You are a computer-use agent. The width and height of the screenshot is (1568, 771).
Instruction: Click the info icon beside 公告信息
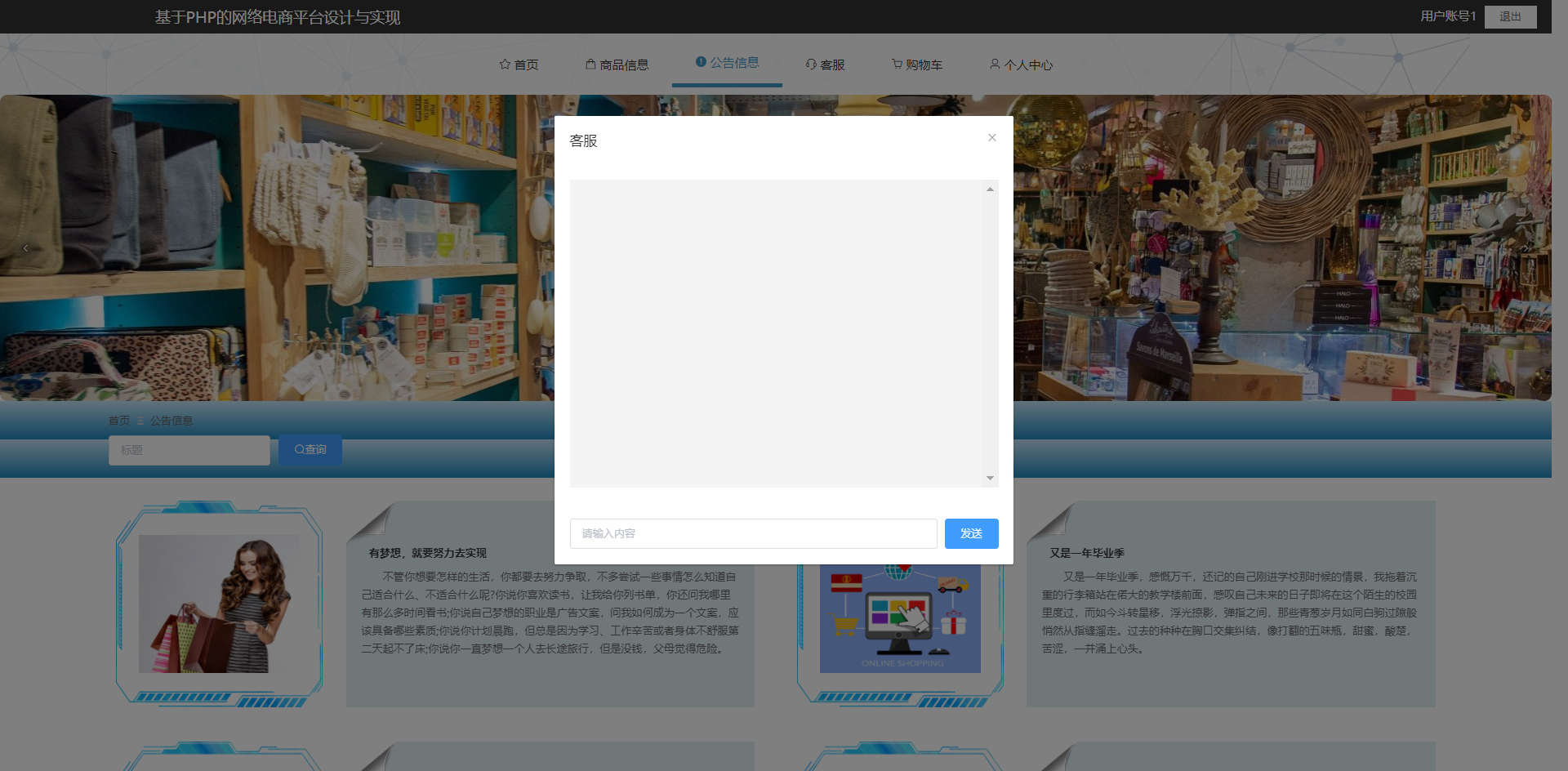(700, 61)
